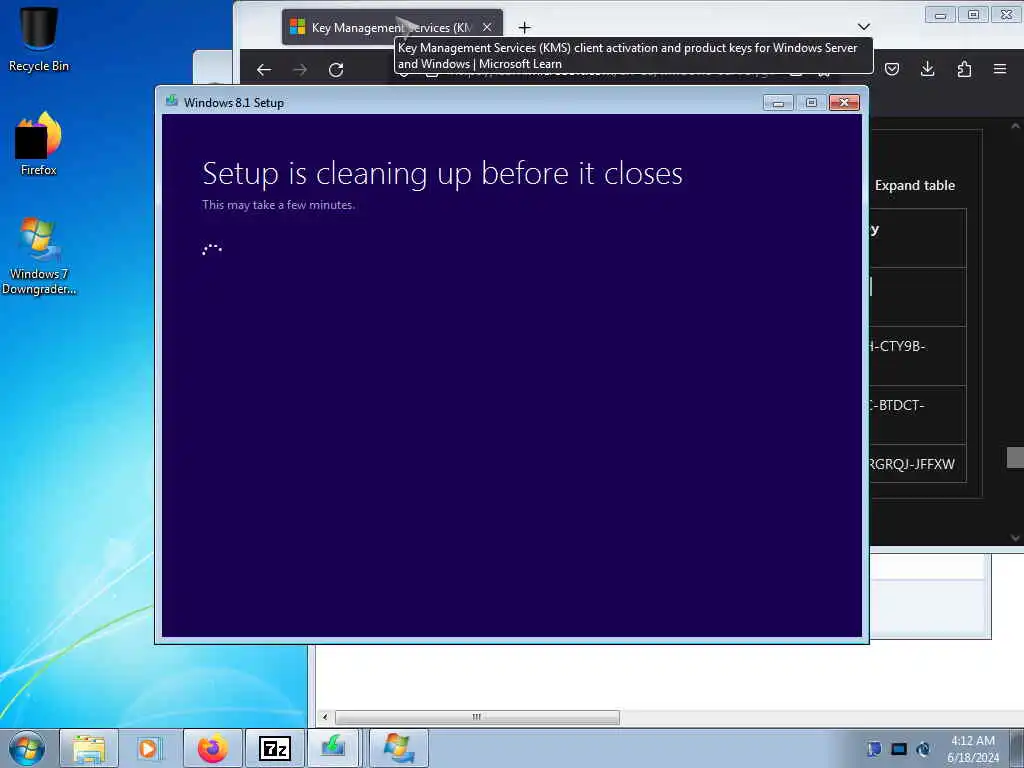Viewport: 1024px width, 768px height.
Task: Select the Key Management Services browser tab
Action: 392,27
